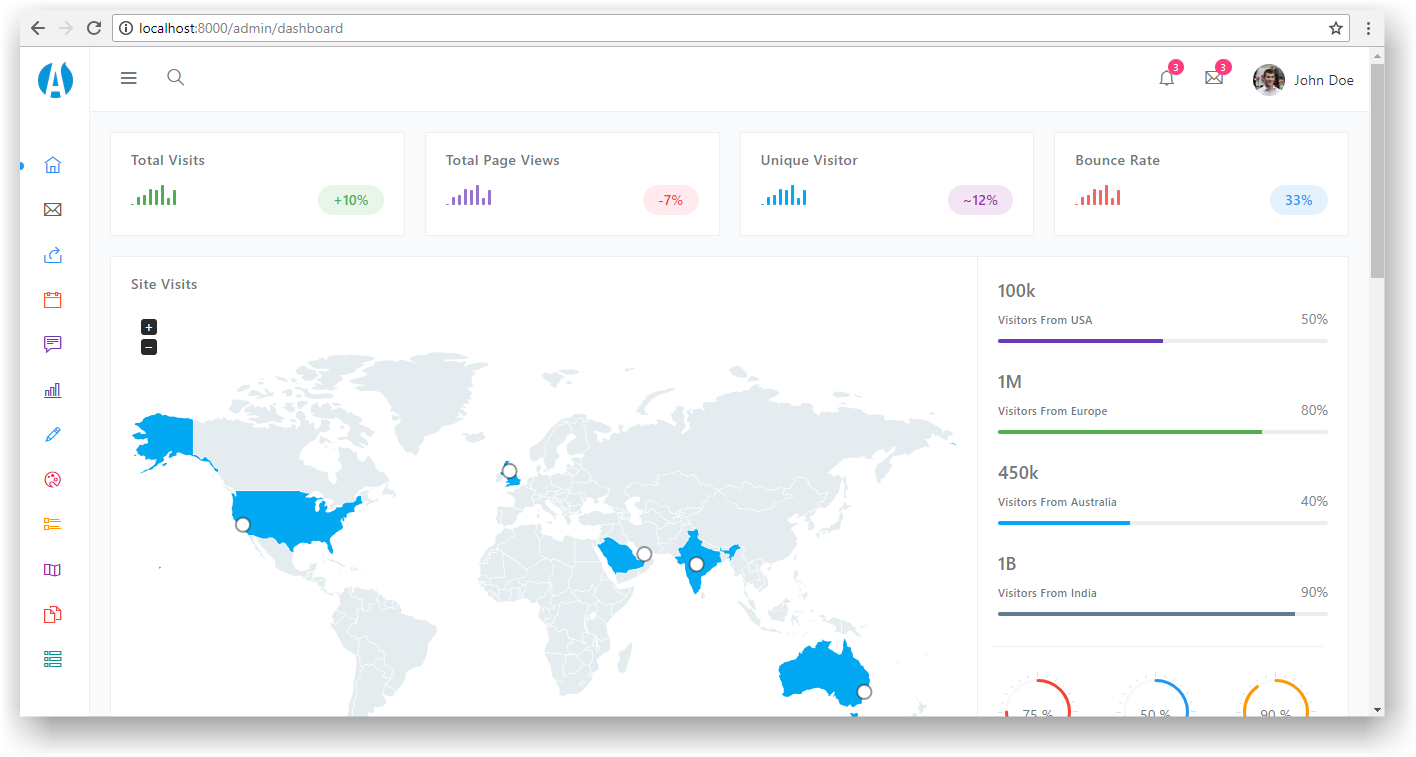Reload the page in browser
1416x757 pixels.
pyautogui.click(x=94, y=28)
